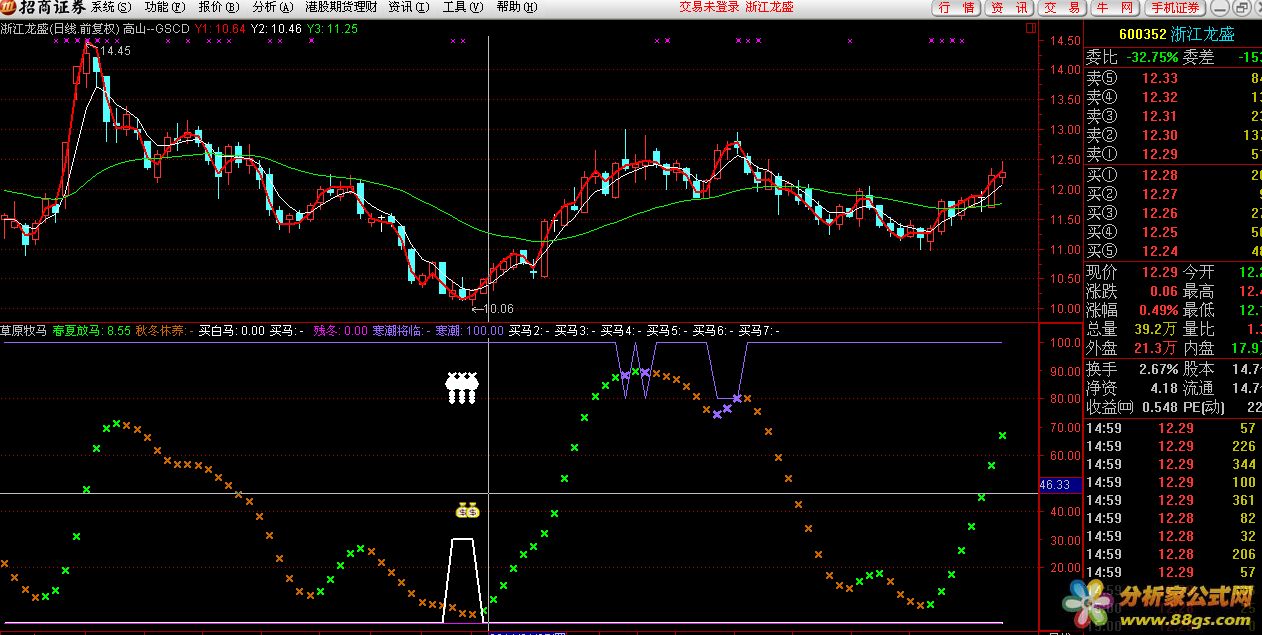Click the 牛网 button
Image resolution: width=1262 pixels, height=635 pixels.
(1113, 8)
